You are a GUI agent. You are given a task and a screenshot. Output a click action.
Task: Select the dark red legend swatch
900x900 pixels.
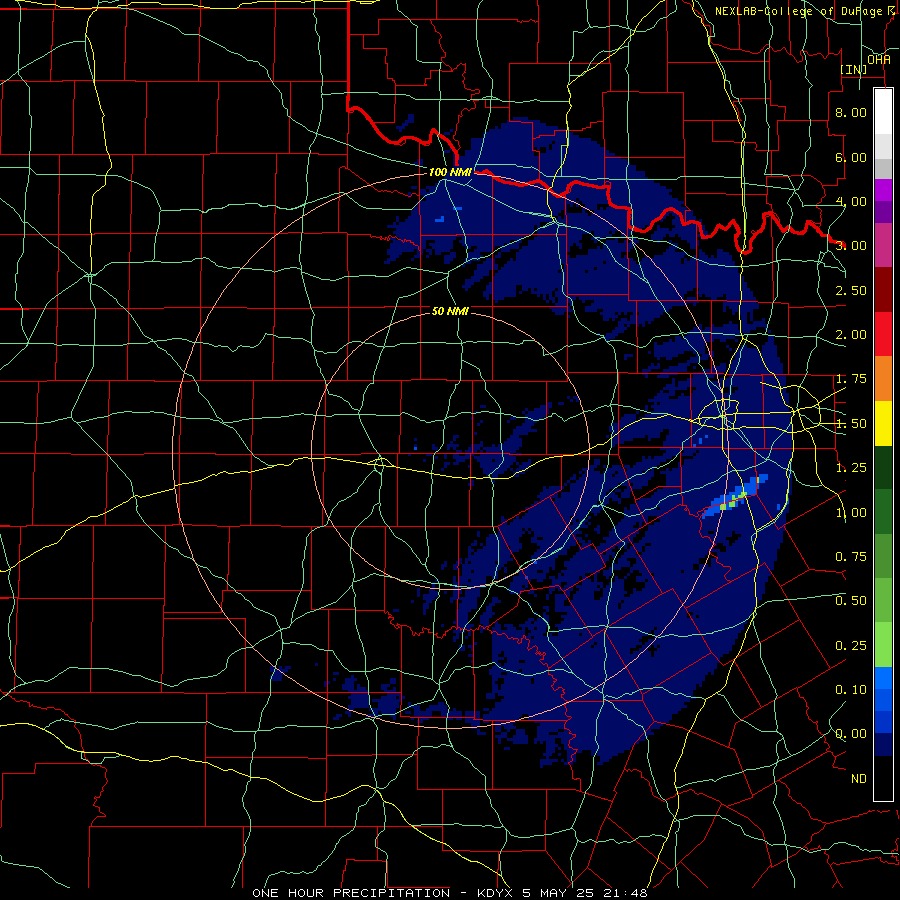pyautogui.click(x=883, y=290)
